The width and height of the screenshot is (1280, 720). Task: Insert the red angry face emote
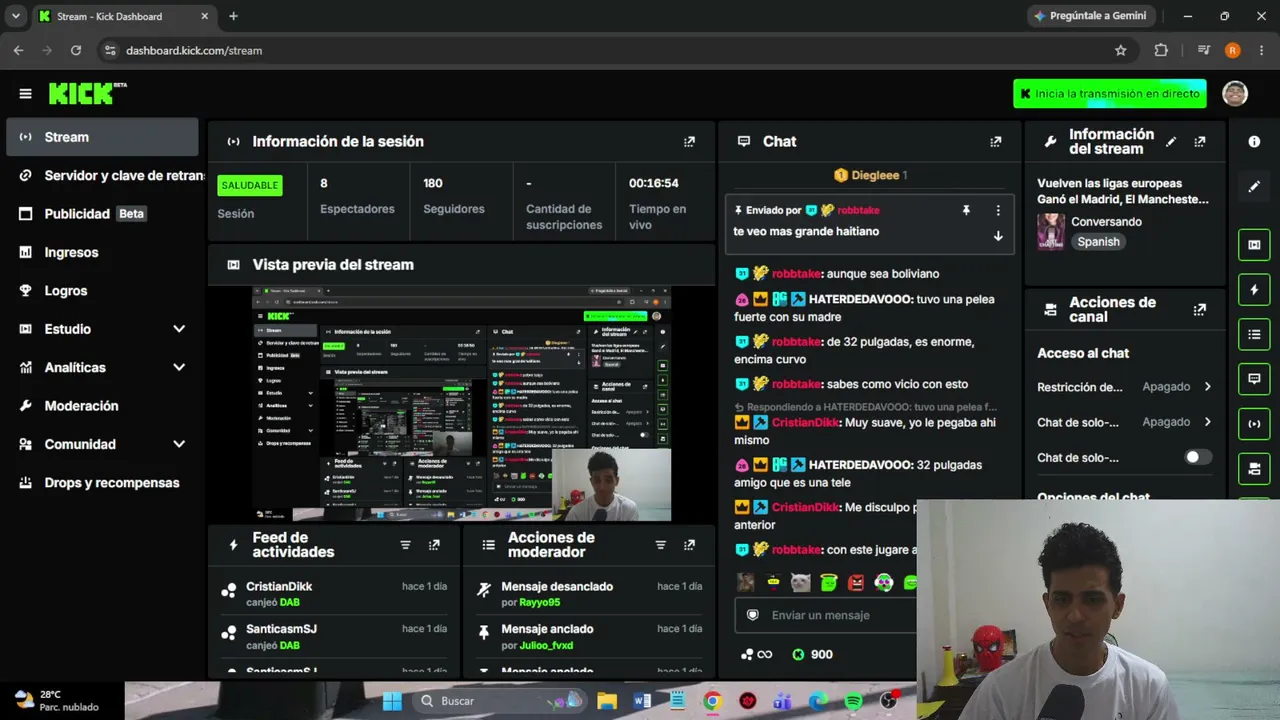coord(856,582)
